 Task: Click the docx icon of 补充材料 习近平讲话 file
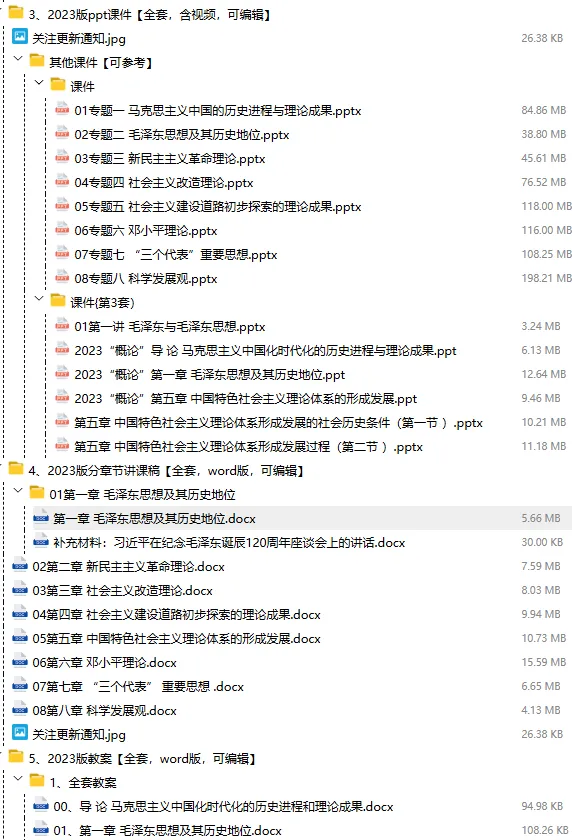pos(41,542)
